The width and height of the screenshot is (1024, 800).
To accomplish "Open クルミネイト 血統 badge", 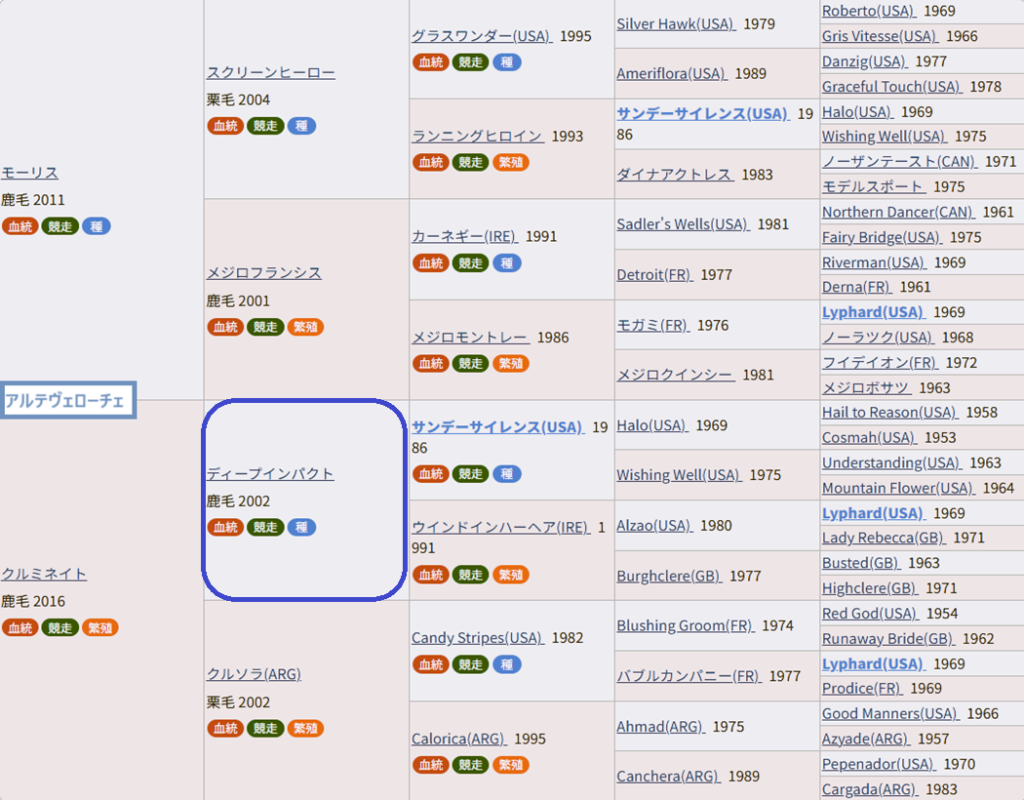I will tap(20, 628).
